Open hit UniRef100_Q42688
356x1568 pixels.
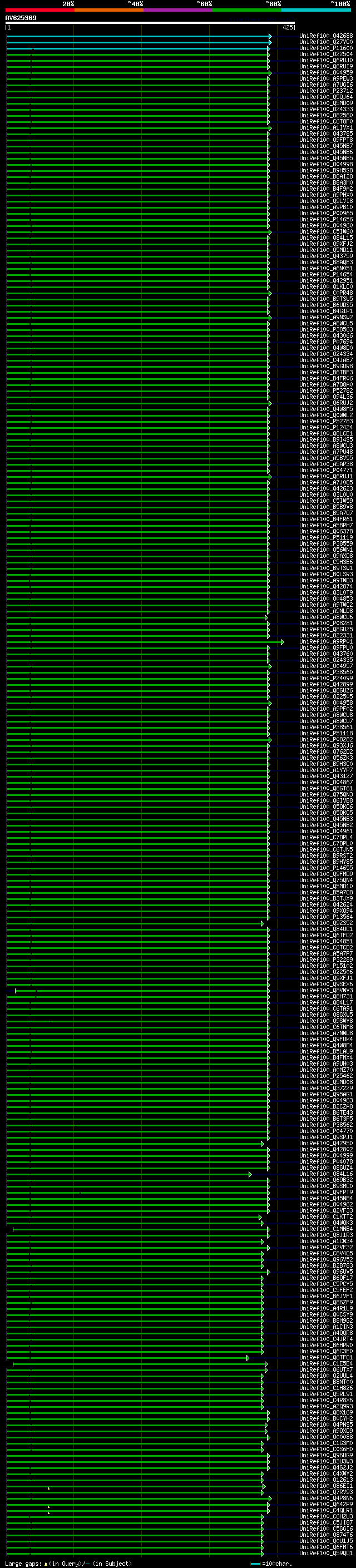[x=326, y=36]
